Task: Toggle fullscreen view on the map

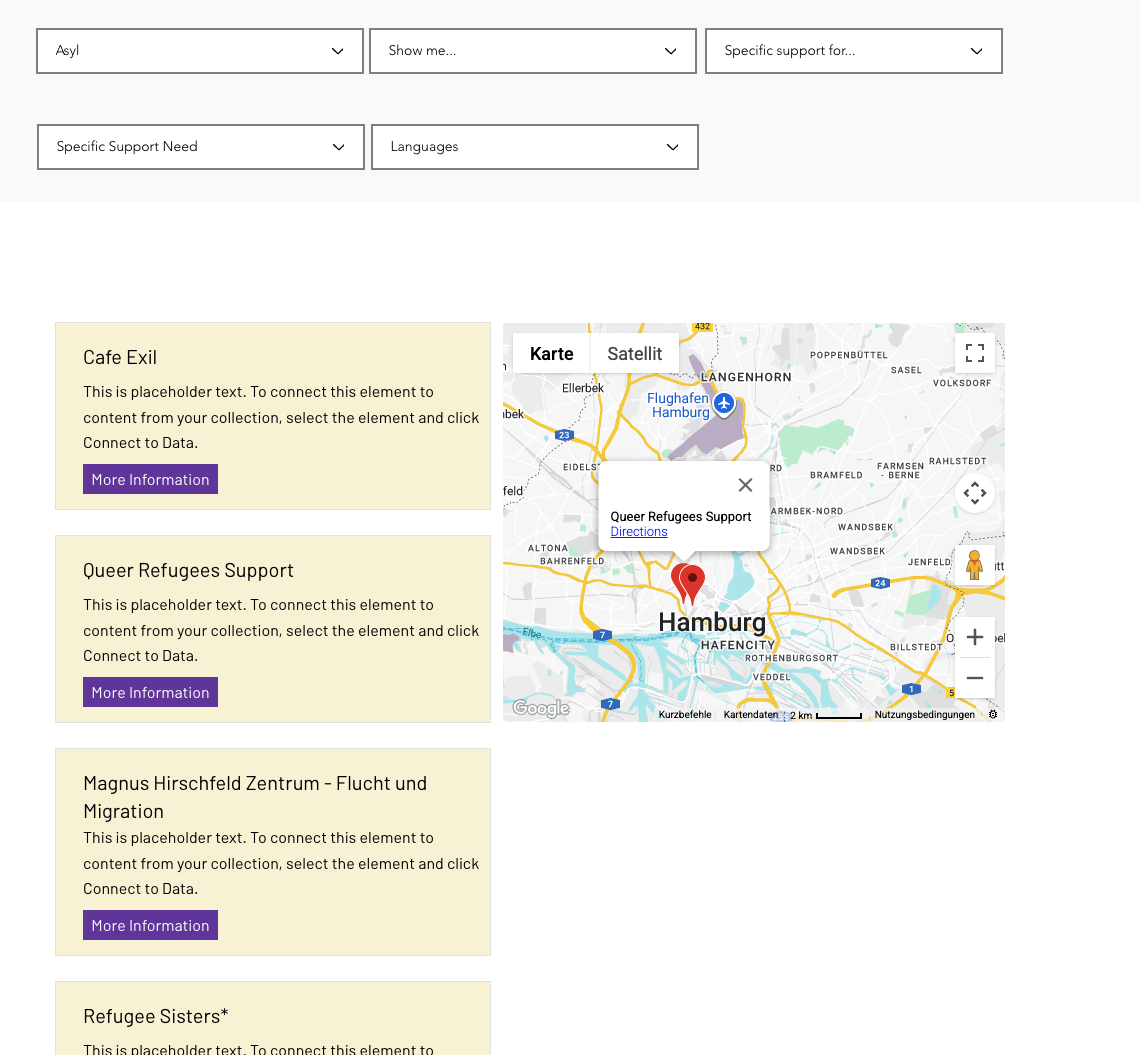Action: (974, 353)
